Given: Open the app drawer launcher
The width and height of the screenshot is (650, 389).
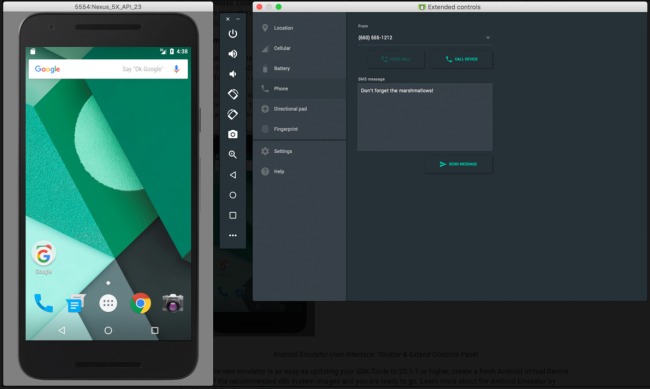Looking at the screenshot, I should tap(108, 304).
